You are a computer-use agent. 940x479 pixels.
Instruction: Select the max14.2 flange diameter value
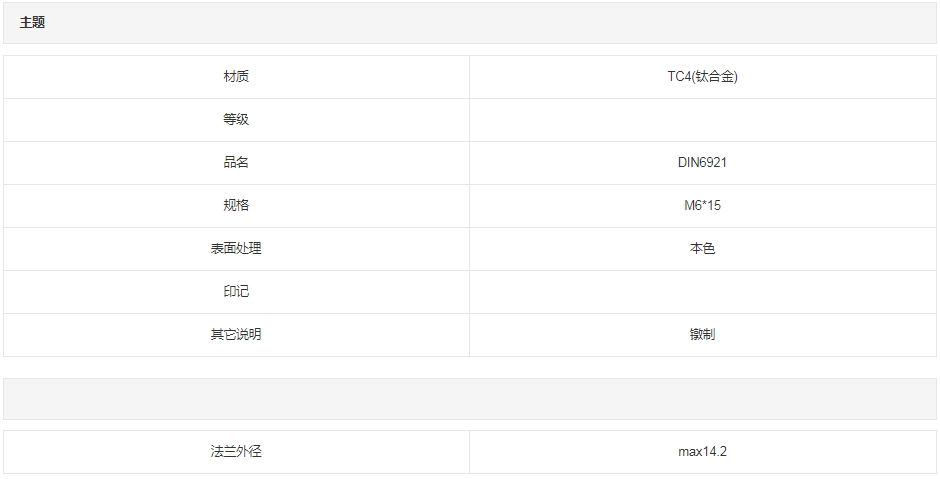pyautogui.click(x=702, y=452)
